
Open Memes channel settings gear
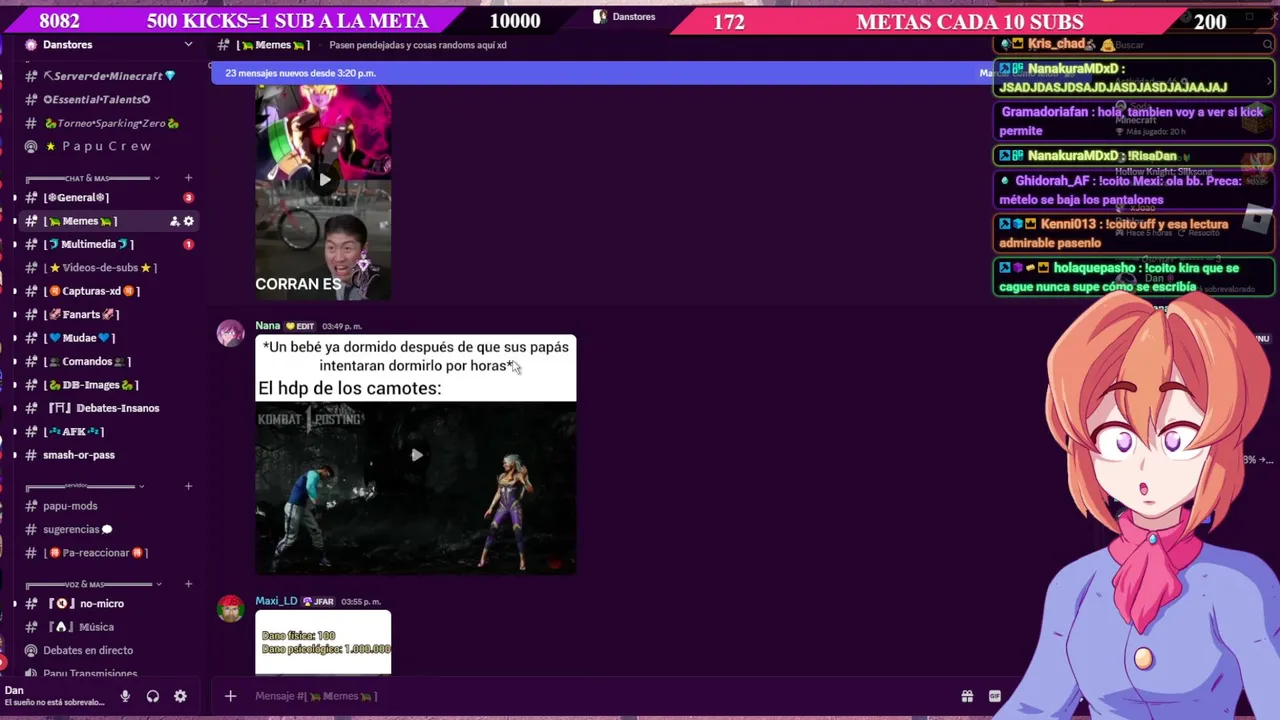click(x=188, y=221)
